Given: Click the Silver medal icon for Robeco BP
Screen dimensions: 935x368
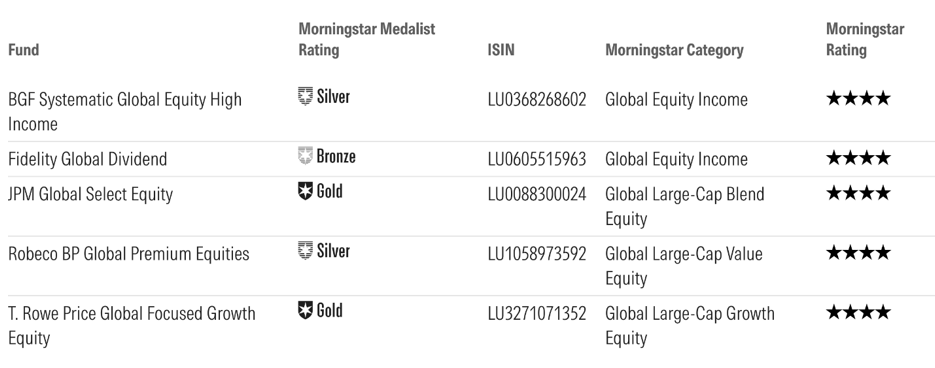Looking at the screenshot, I should click(305, 251).
